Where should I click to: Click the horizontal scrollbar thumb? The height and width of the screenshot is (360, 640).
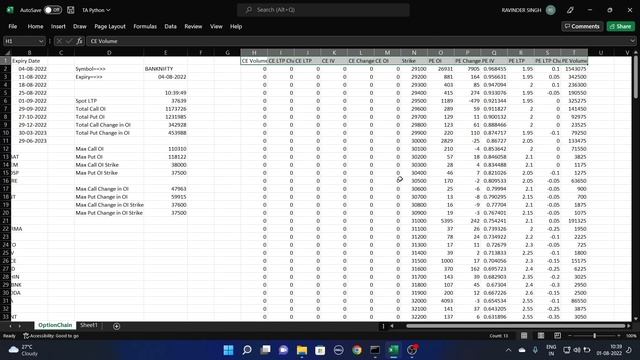tap(516, 326)
